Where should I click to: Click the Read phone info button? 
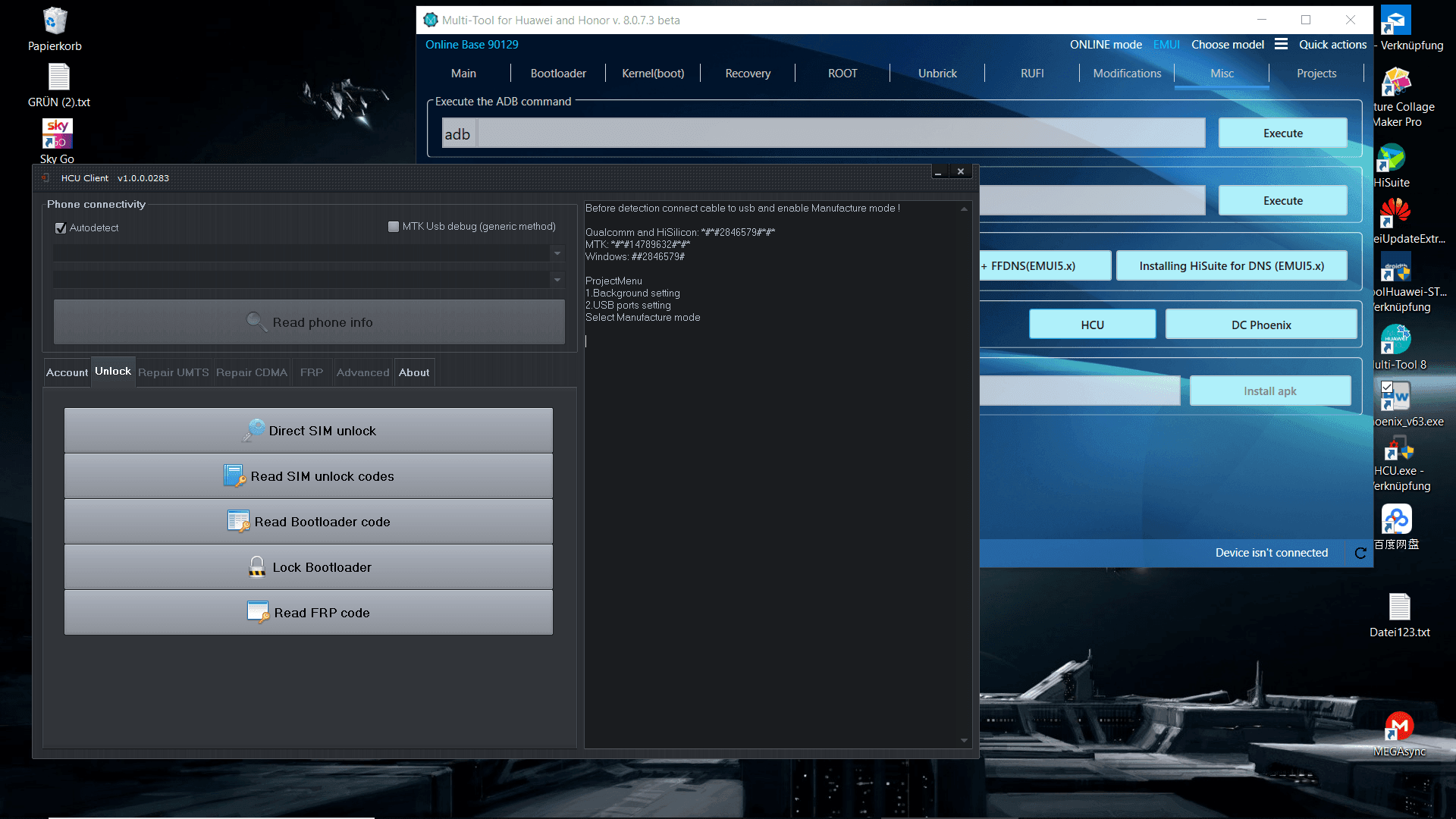click(x=309, y=322)
